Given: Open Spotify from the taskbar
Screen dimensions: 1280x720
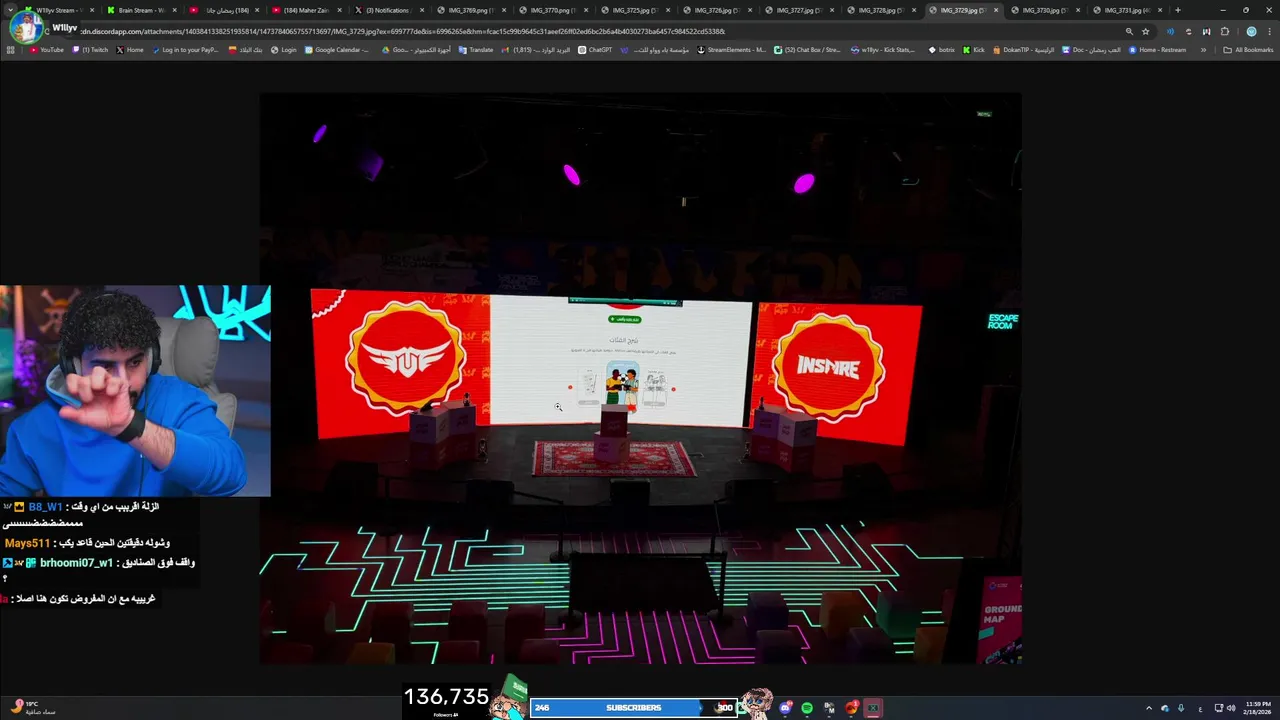Looking at the screenshot, I should click(807, 708).
